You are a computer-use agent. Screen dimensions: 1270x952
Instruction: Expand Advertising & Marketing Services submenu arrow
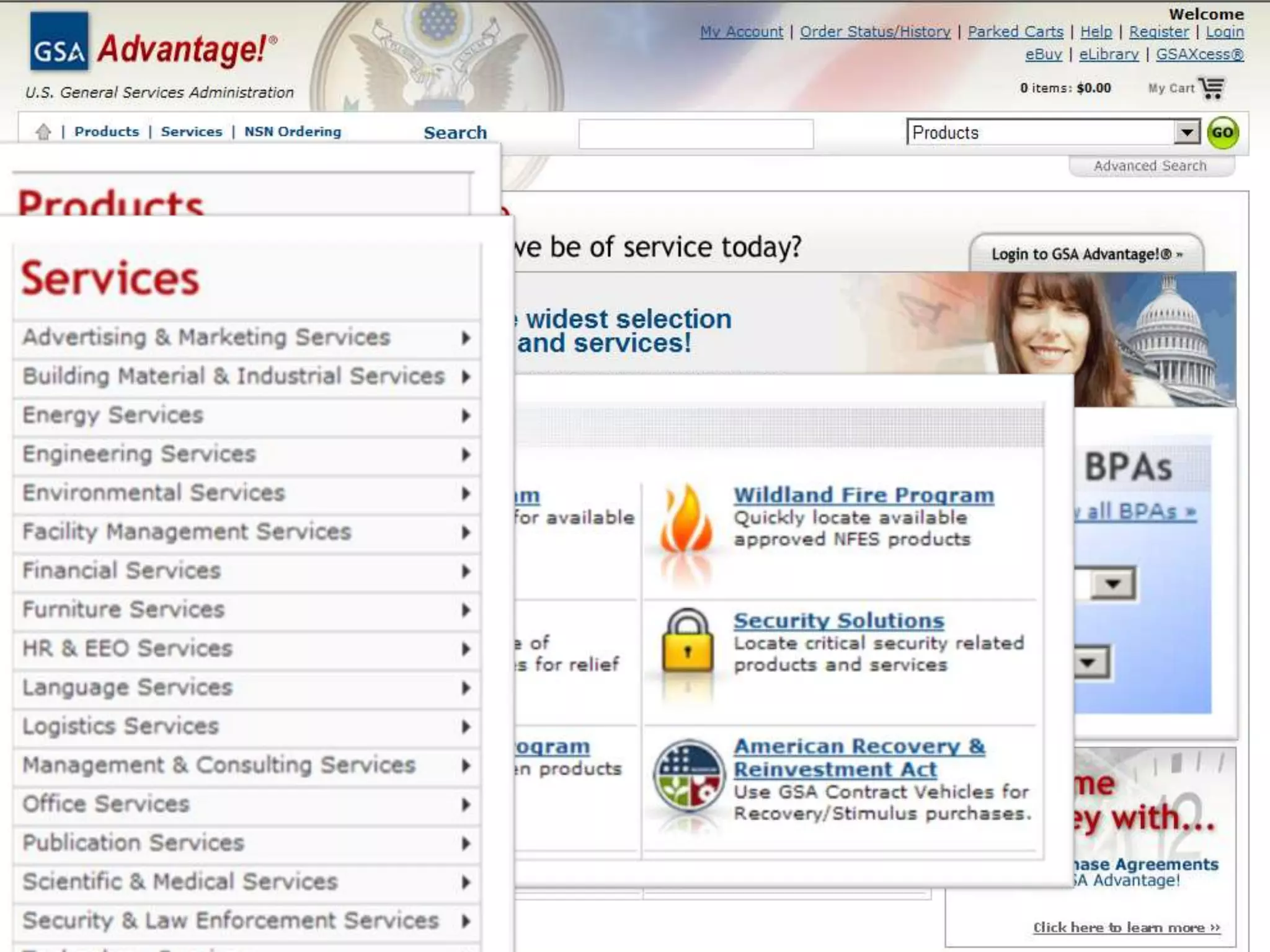[x=466, y=338]
